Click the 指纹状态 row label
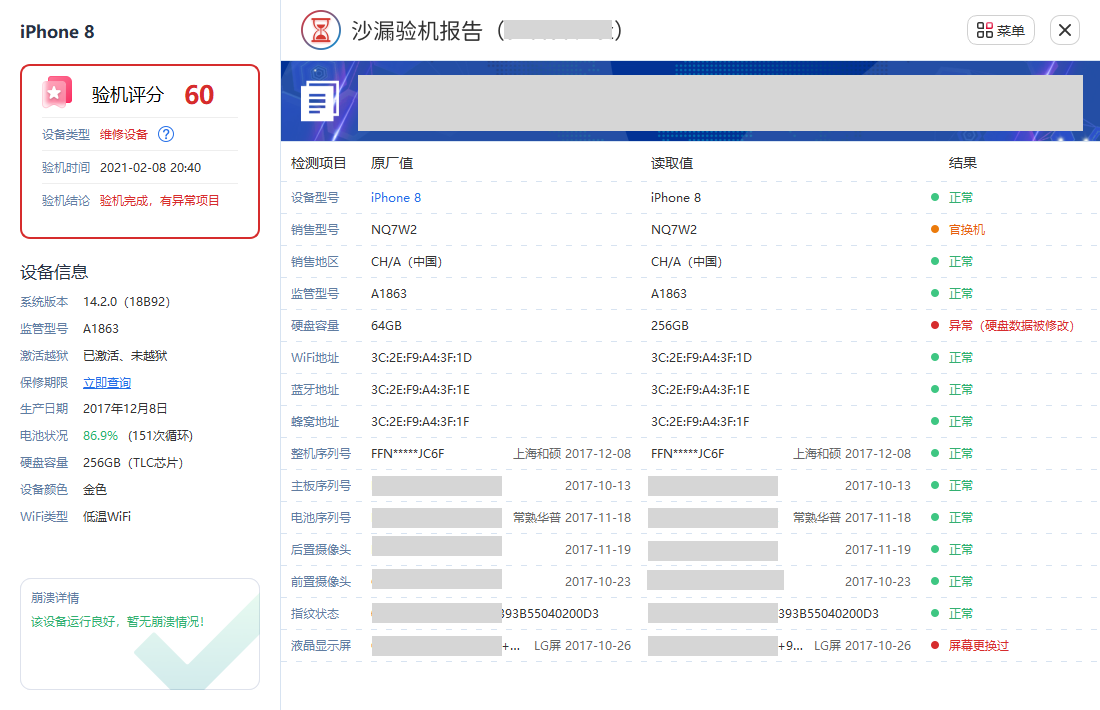Image resolution: width=1100 pixels, height=710 pixels. click(315, 614)
